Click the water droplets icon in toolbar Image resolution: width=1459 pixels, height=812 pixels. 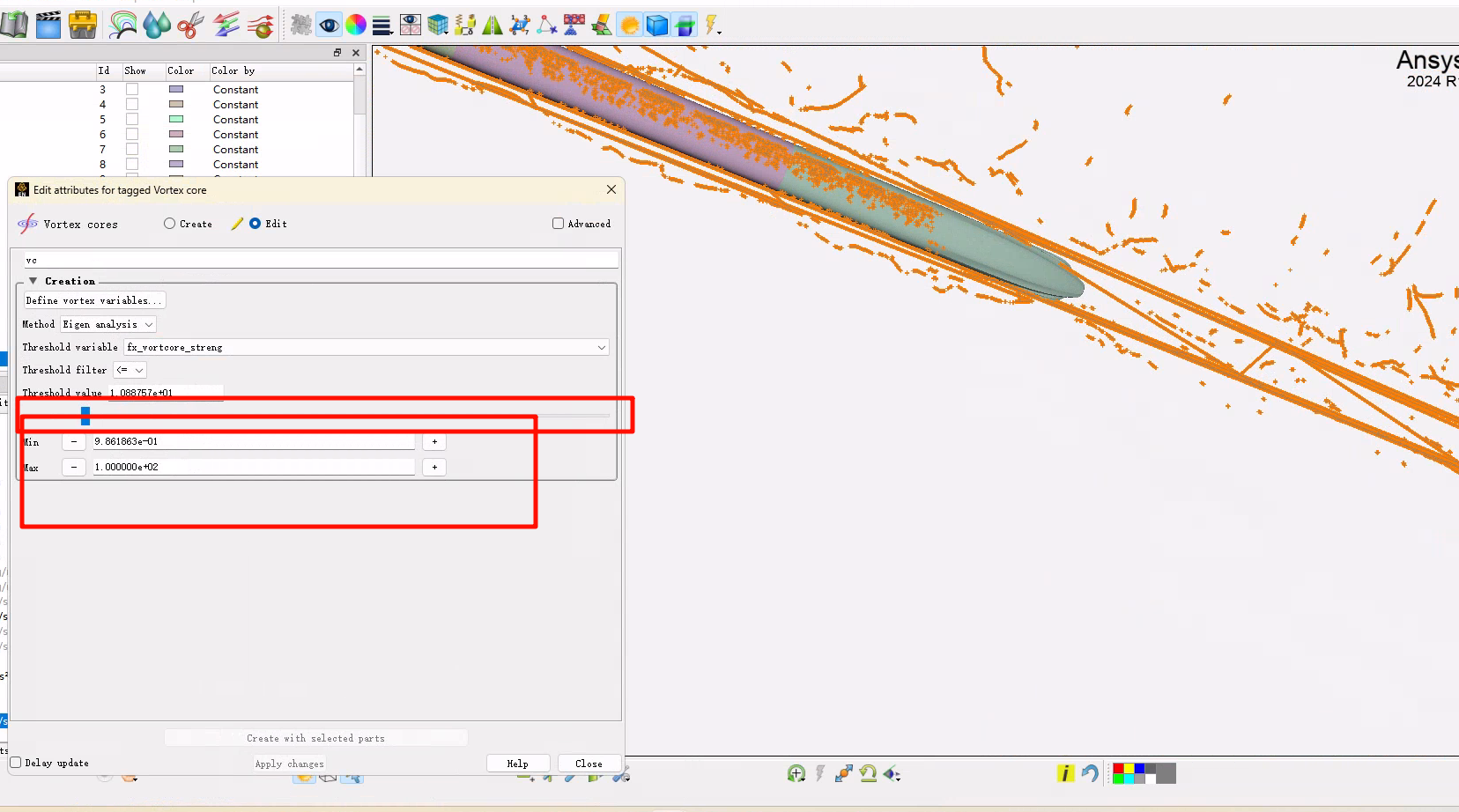click(157, 26)
